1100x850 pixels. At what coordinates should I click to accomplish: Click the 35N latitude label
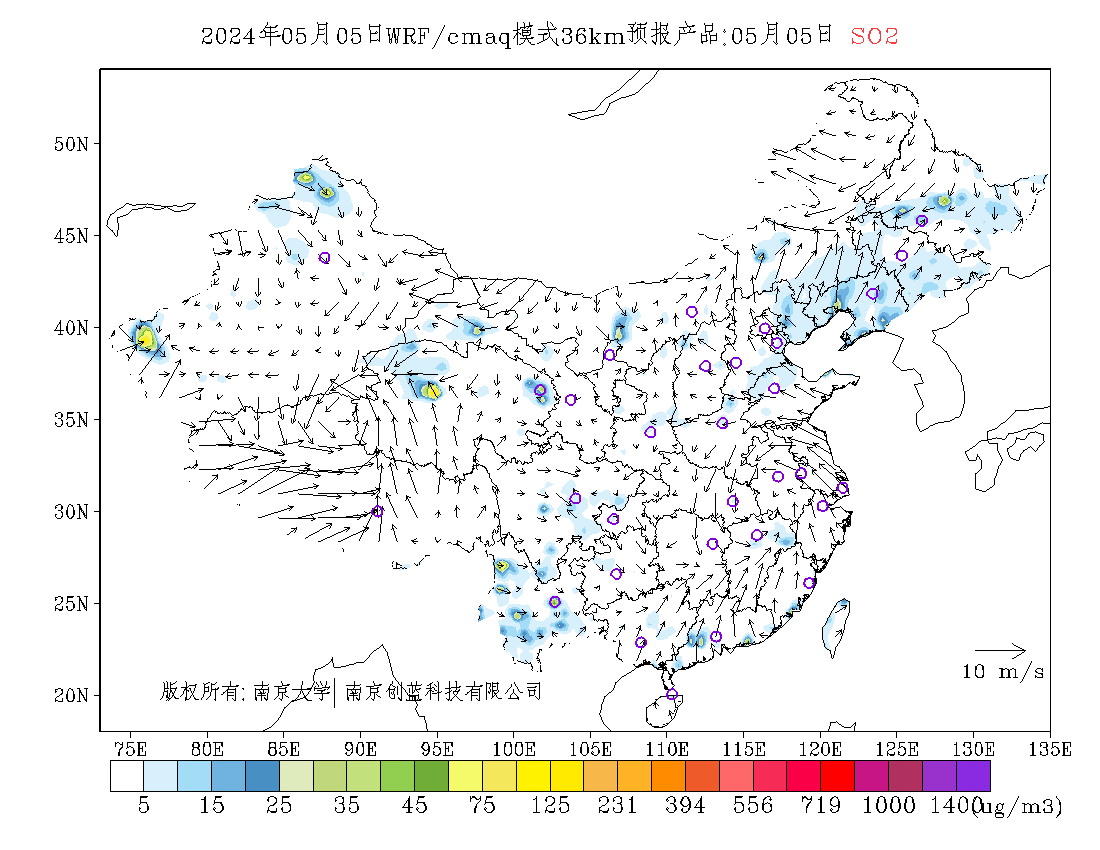pos(72,419)
